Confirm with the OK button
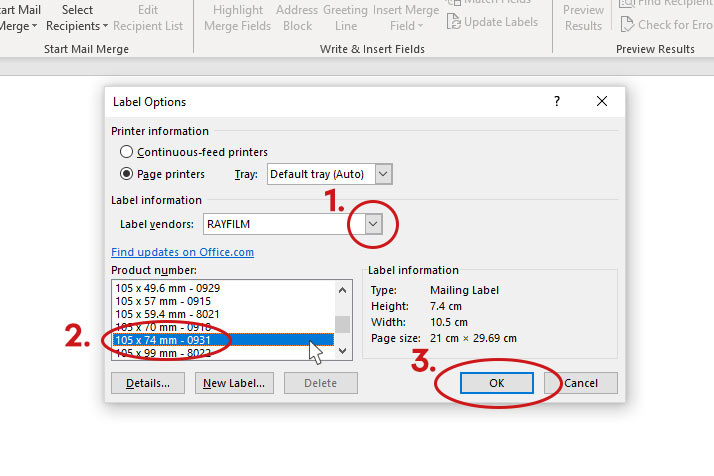714x476 pixels. click(x=497, y=383)
